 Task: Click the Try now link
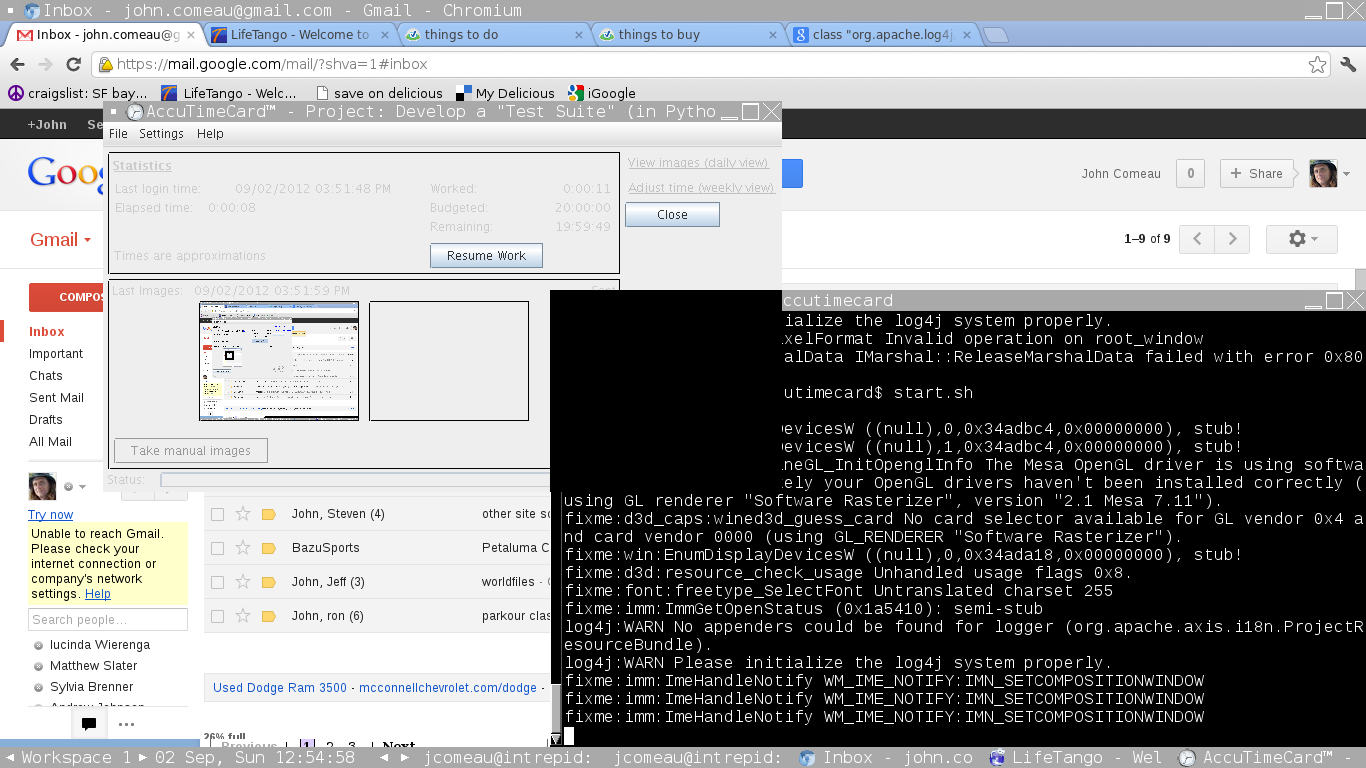[x=50, y=514]
